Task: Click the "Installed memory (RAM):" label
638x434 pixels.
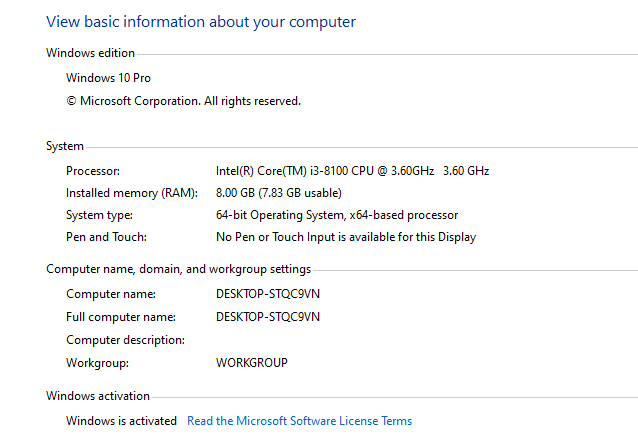Action: pos(132,193)
